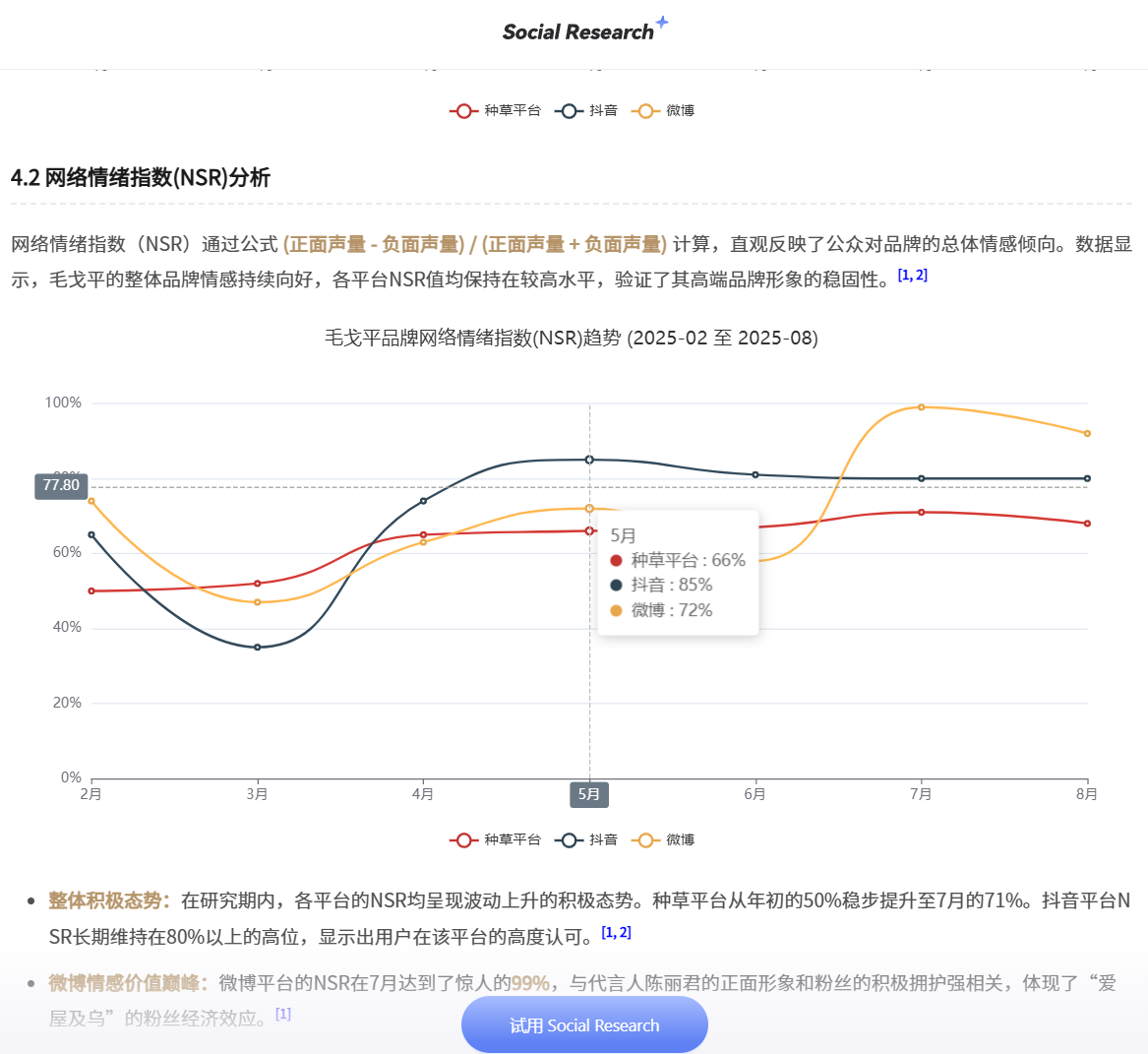Screen dimensions: 1148x1054
Task: Click 微博 data point at 7月 peak
Action: [921, 407]
